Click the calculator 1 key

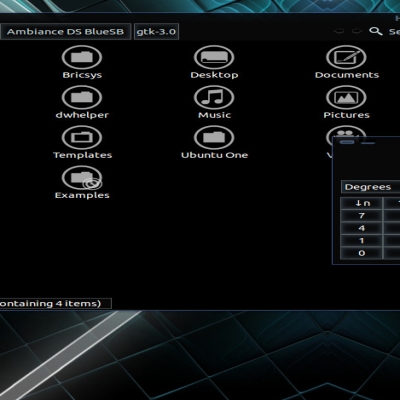pyautogui.click(x=361, y=241)
